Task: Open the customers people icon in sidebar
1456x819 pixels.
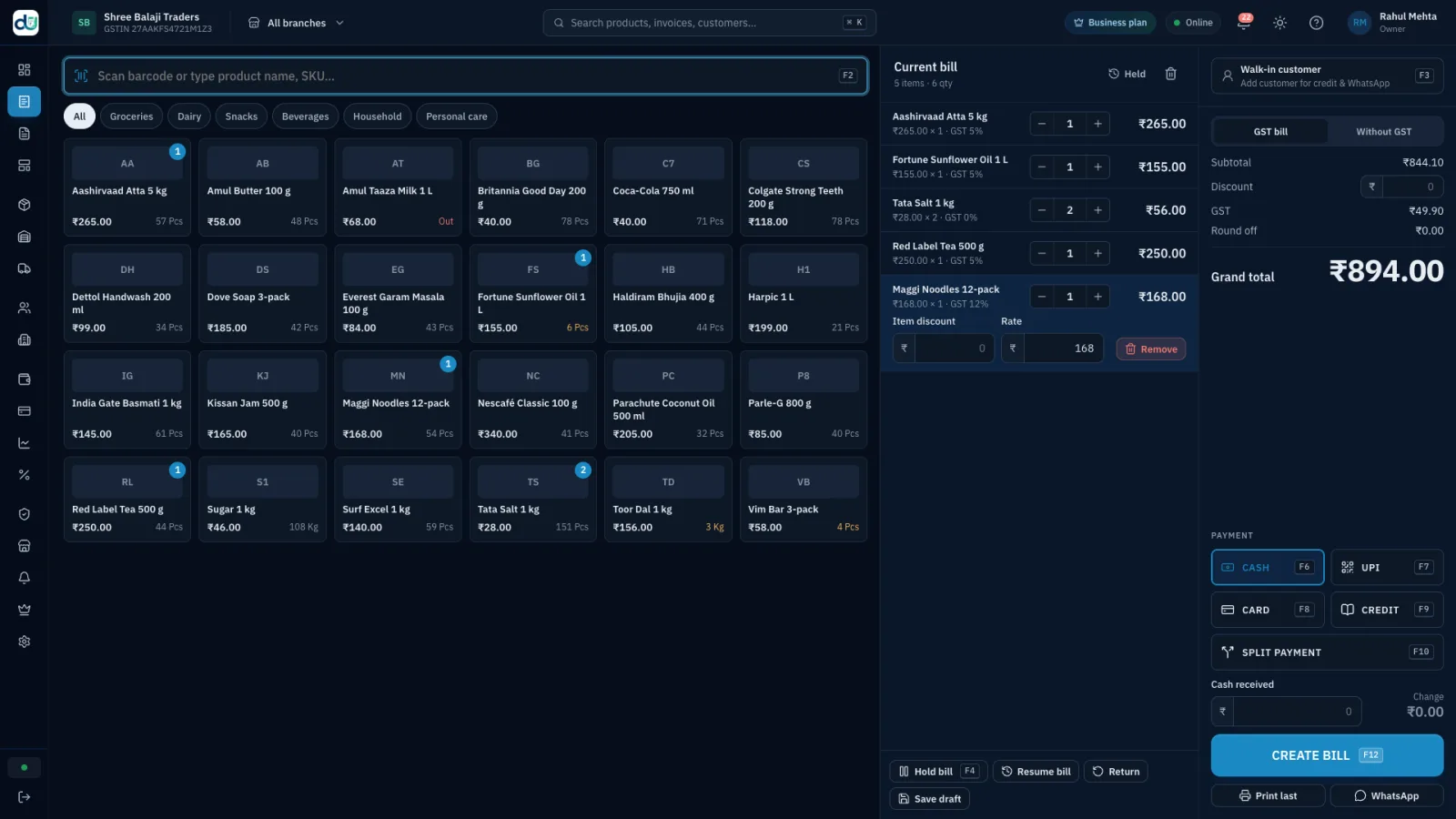Action: click(25, 308)
